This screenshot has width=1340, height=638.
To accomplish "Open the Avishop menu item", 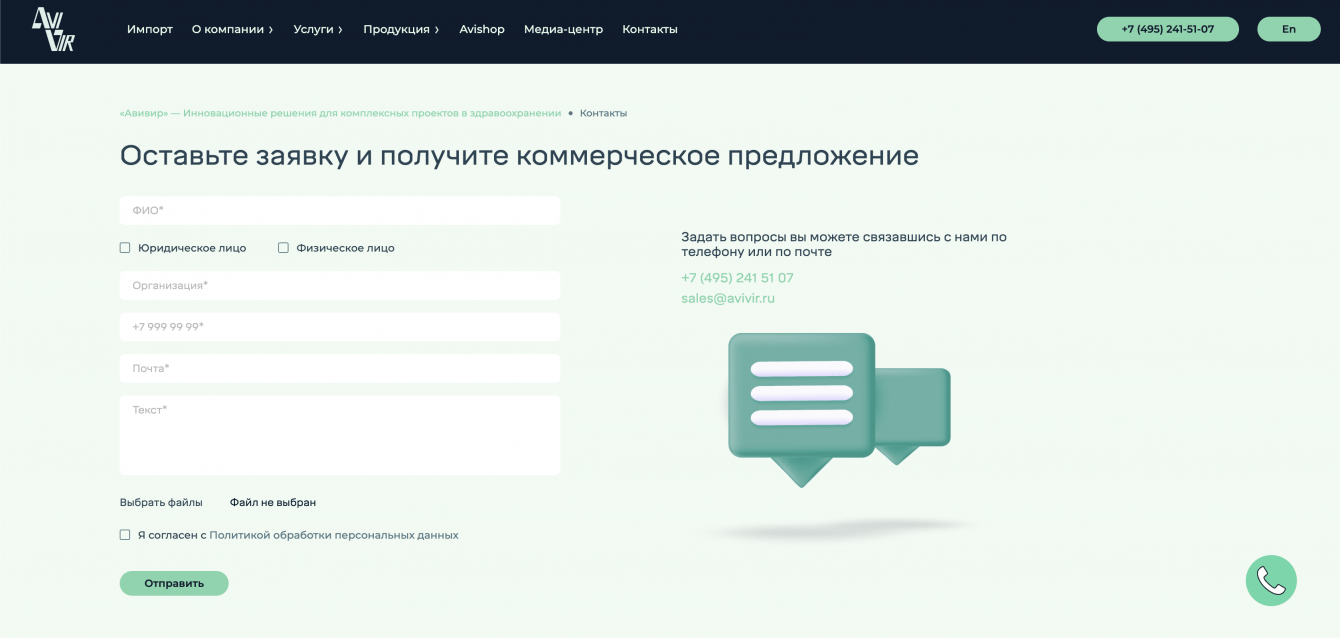I will [482, 29].
